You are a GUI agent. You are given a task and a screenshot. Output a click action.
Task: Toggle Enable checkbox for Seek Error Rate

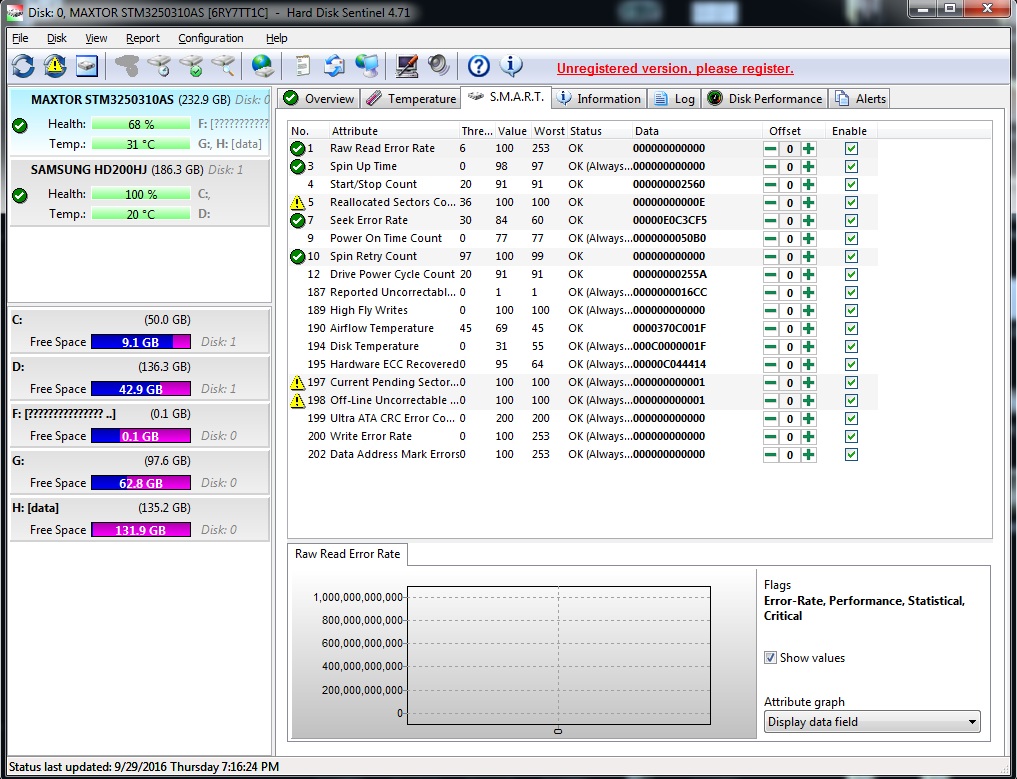tap(851, 220)
